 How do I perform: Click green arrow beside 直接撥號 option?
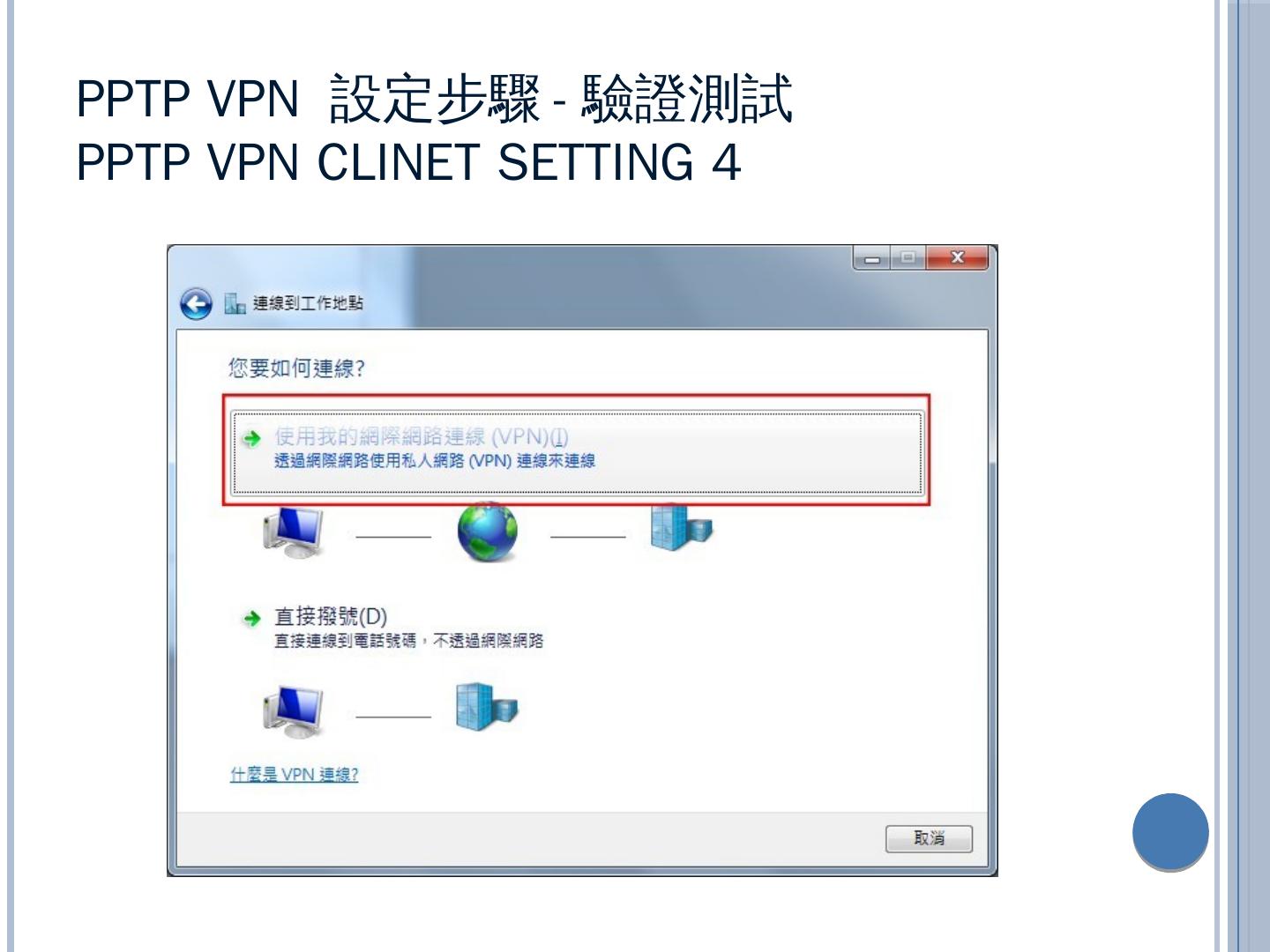pyautogui.click(x=252, y=619)
